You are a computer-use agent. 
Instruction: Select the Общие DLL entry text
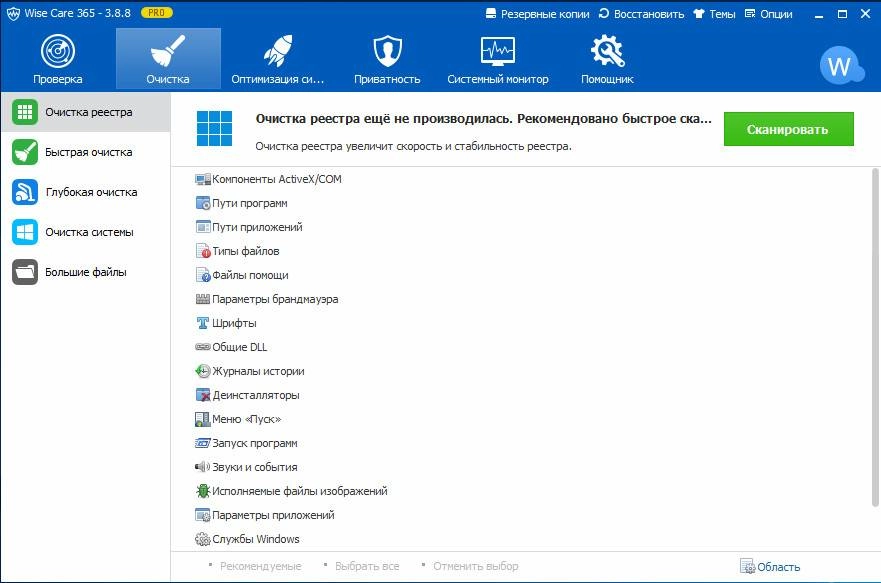tap(240, 347)
